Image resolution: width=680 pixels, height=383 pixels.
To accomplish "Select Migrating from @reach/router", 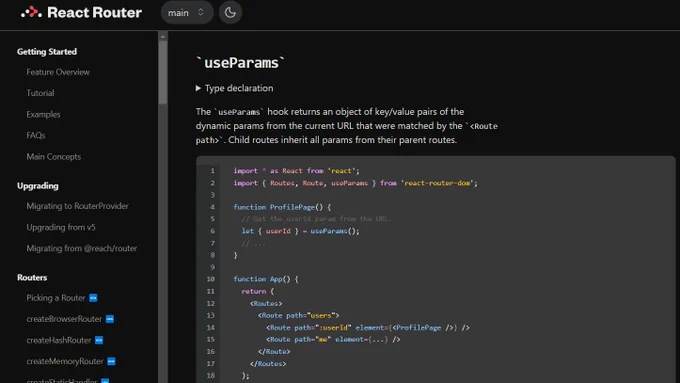I will pos(82,248).
